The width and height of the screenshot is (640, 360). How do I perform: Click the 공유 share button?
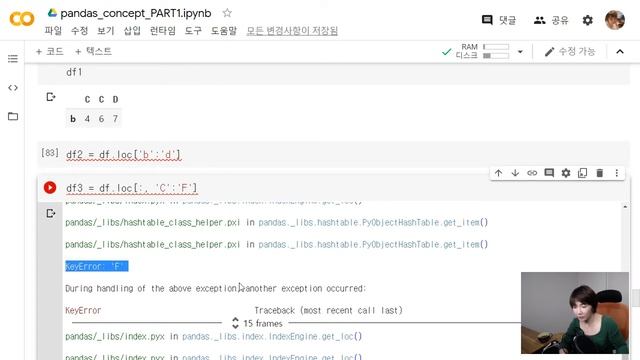pos(551,20)
